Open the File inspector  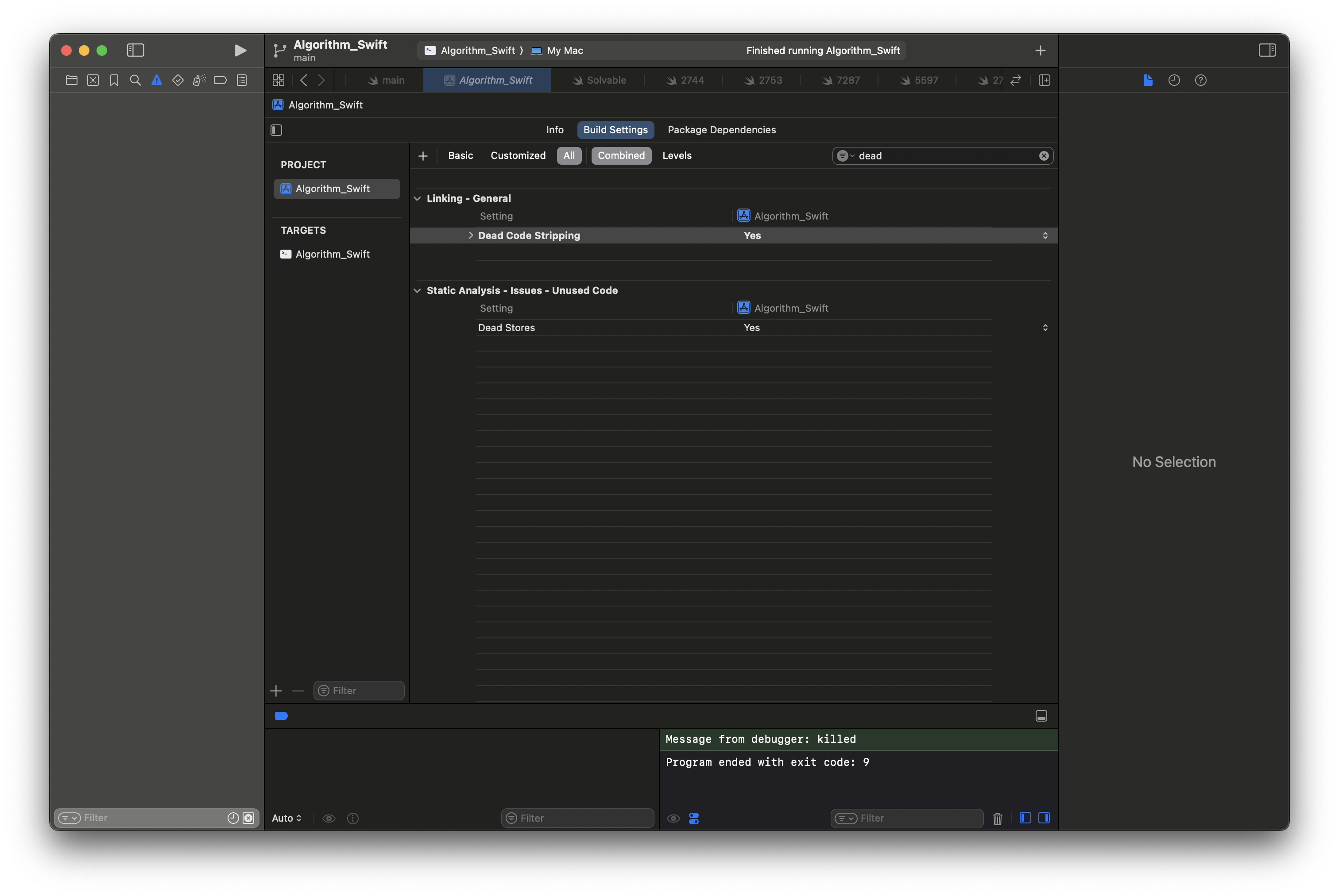click(1148, 81)
